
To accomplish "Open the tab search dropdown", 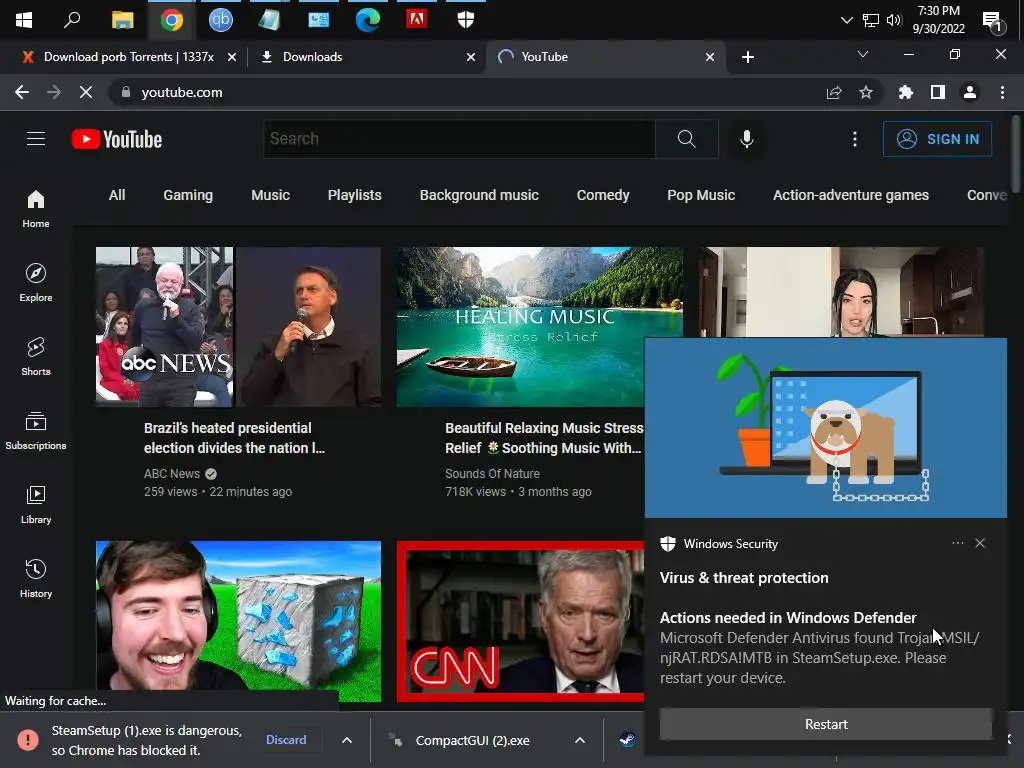I will 863,54.
